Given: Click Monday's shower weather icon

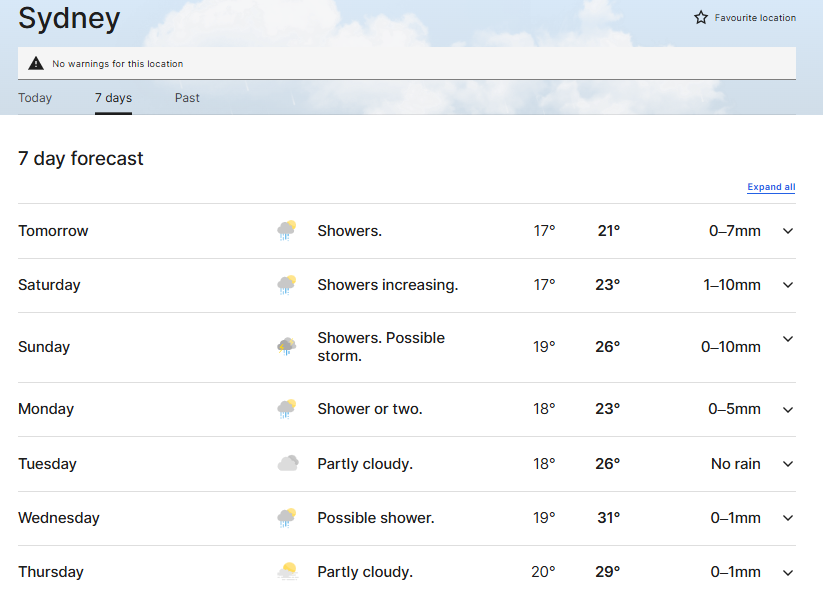Looking at the screenshot, I should pyautogui.click(x=287, y=409).
